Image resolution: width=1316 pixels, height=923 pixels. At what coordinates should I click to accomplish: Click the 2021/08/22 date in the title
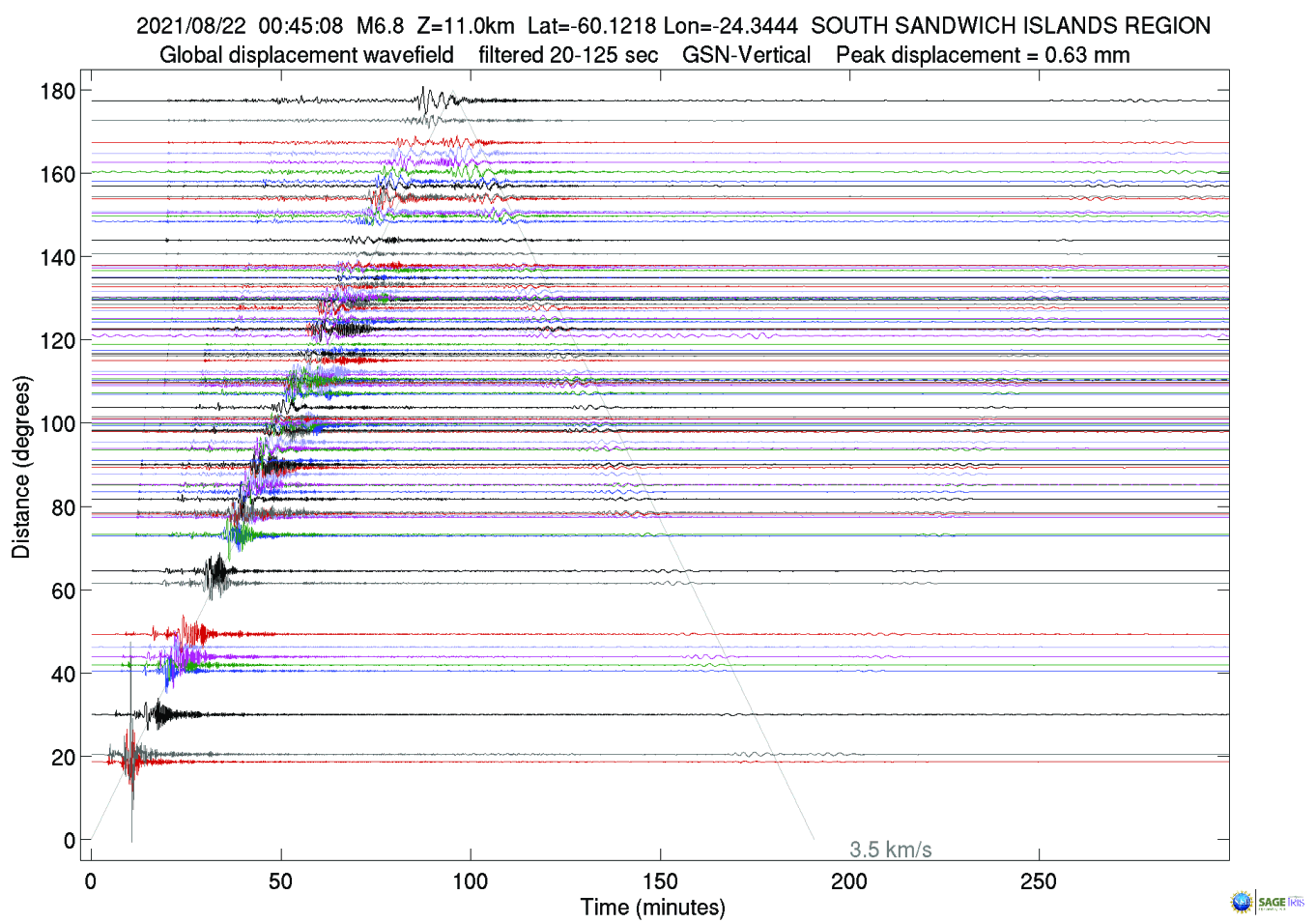tap(191, 26)
